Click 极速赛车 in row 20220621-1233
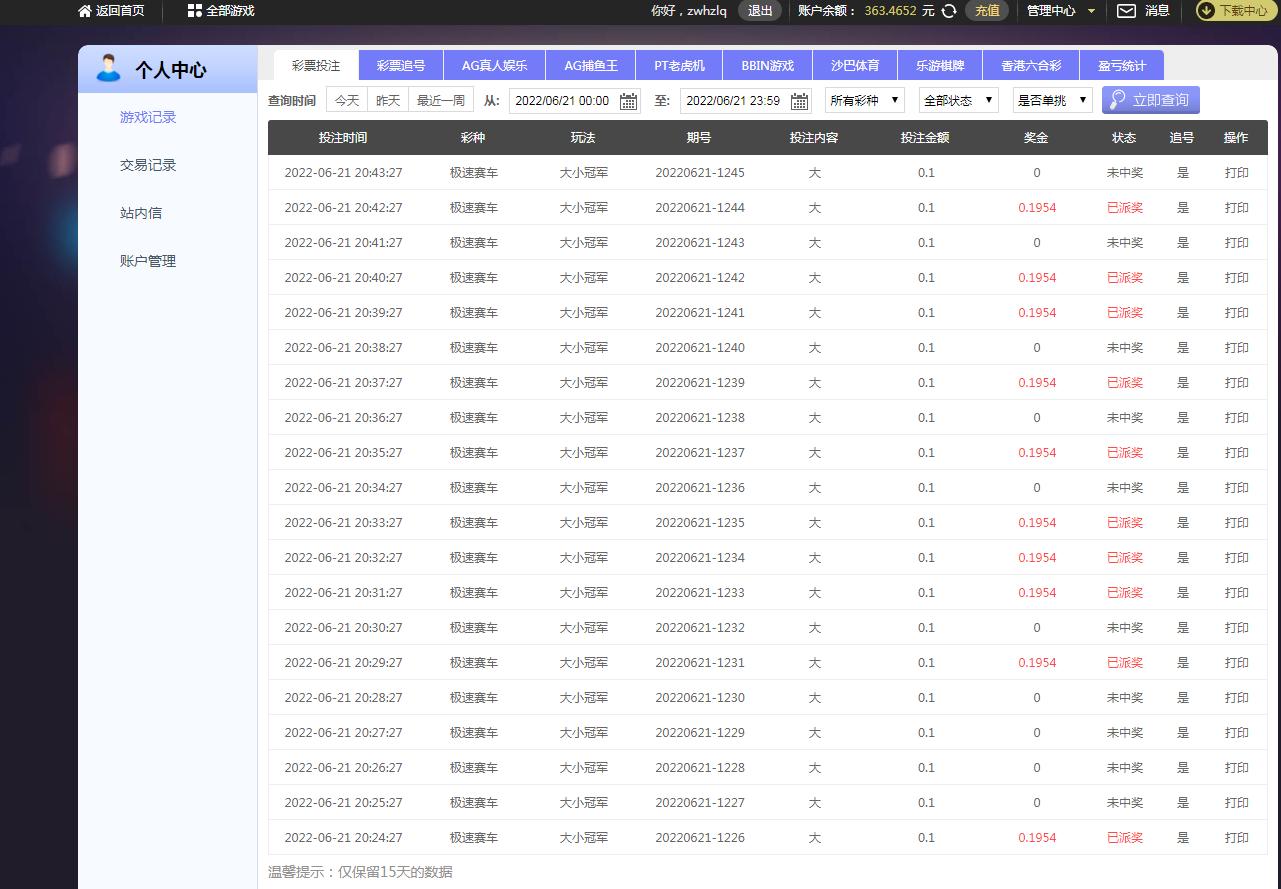 pyautogui.click(x=474, y=592)
